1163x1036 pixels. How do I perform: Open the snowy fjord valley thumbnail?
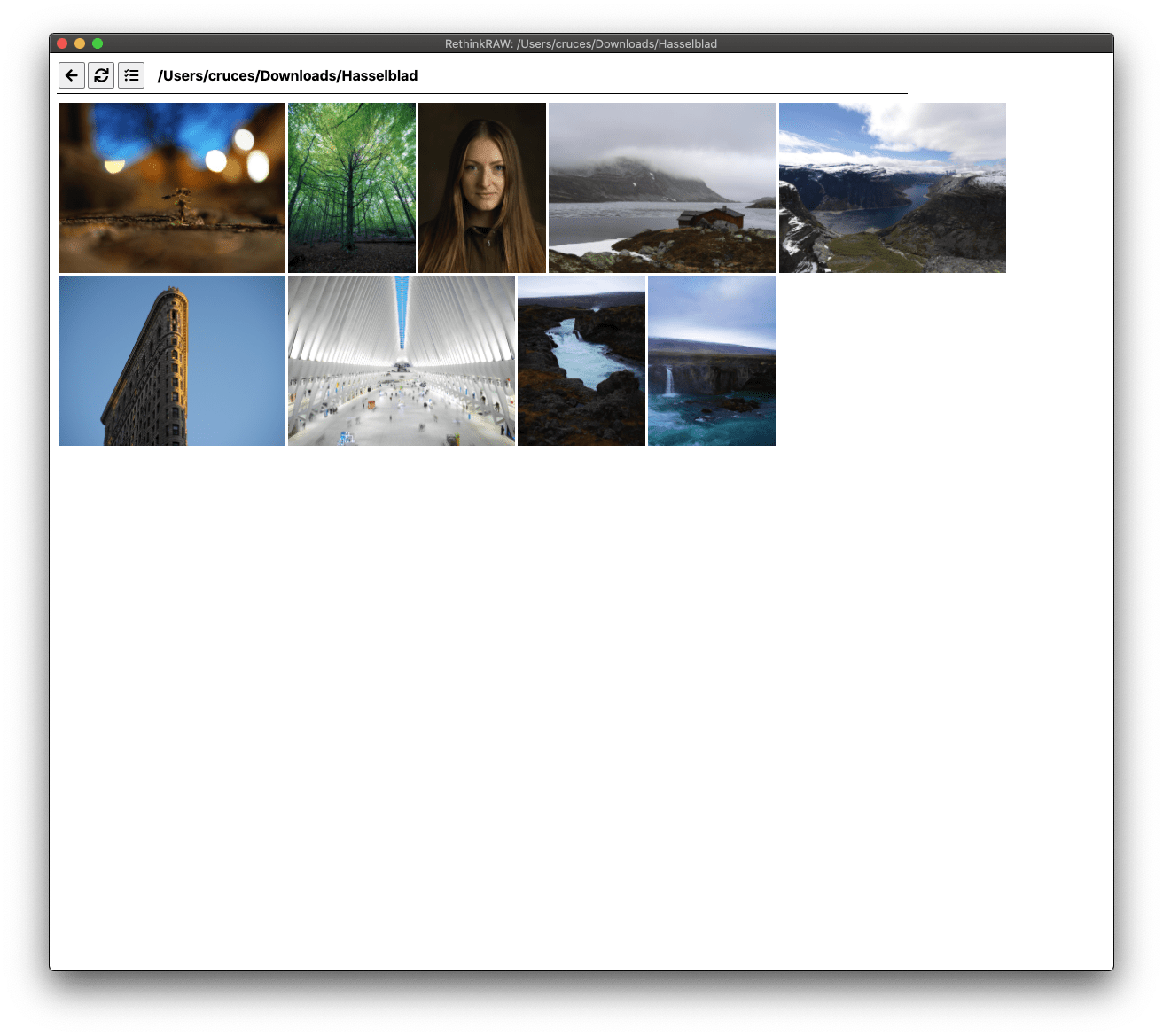point(893,188)
